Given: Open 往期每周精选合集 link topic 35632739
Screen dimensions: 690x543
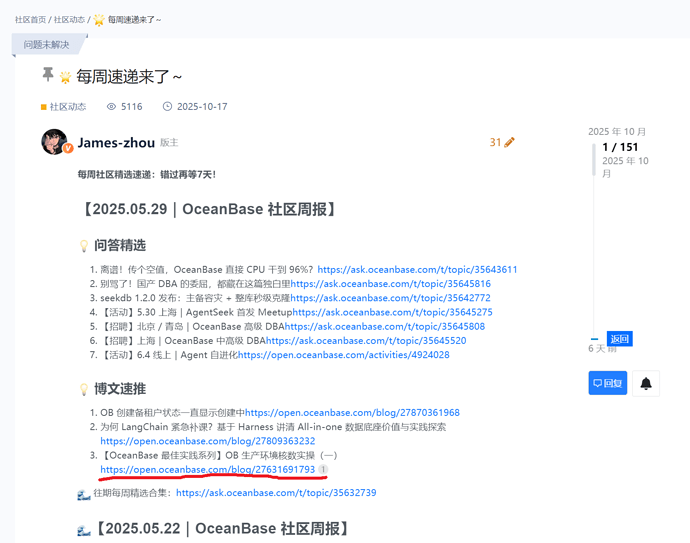Looking at the screenshot, I should pyautogui.click(x=276, y=492).
